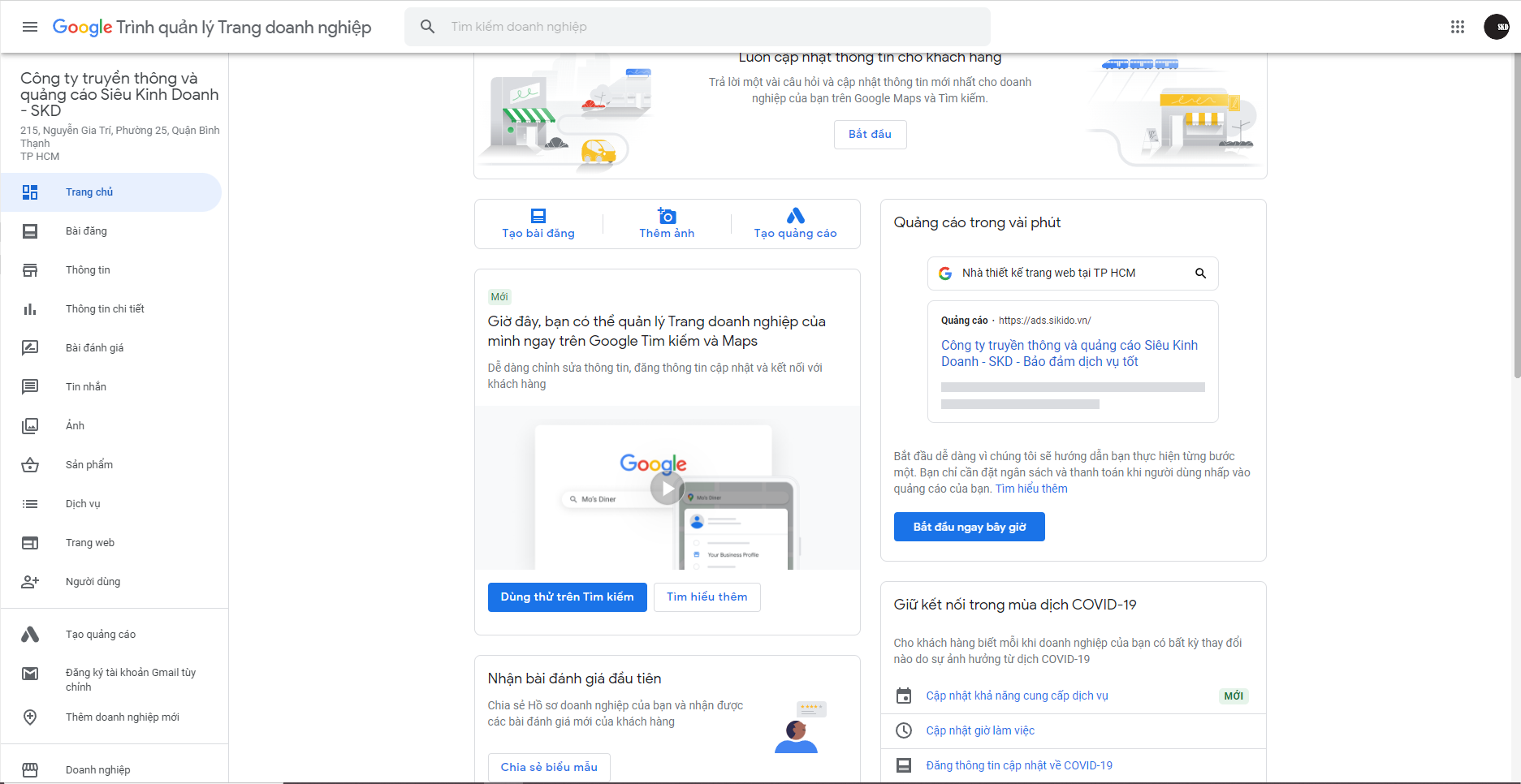Click the MỚI badge in COVID-19 card
The width and height of the screenshot is (1521, 784).
[x=1234, y=696]
